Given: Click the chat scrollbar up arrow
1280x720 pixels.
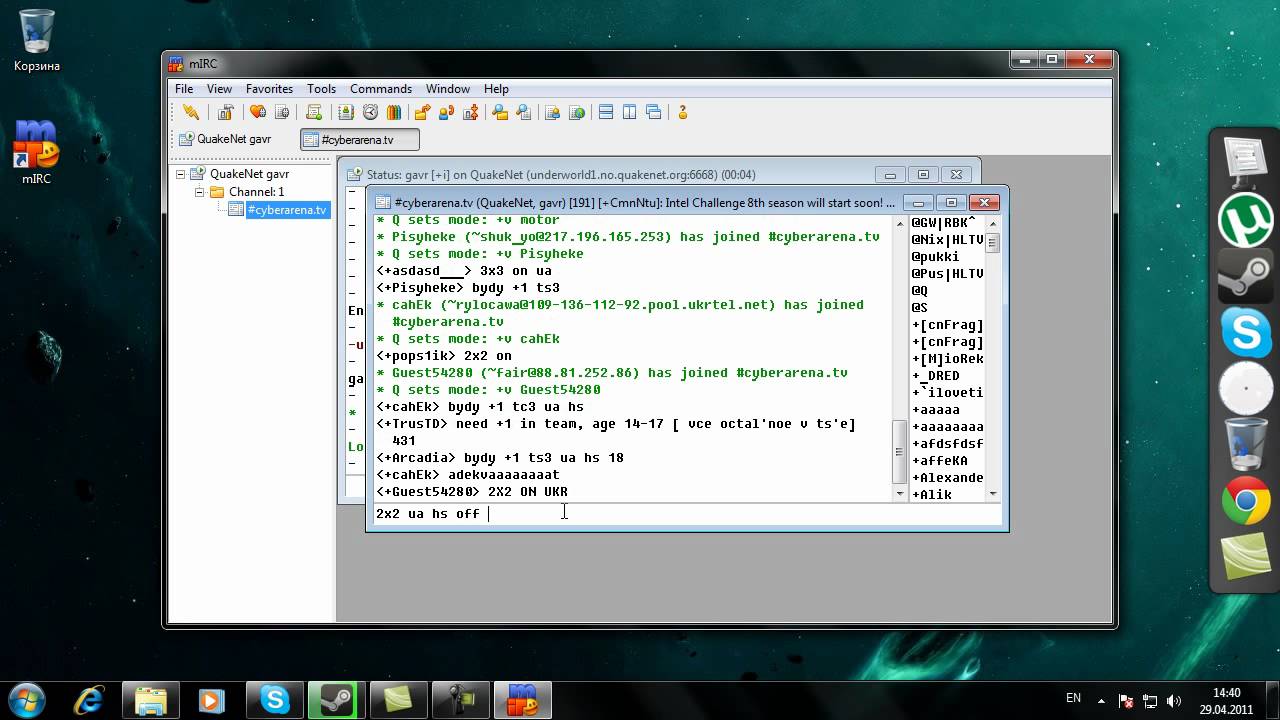Looking at the screenshot, I should (x=900, y=222).
